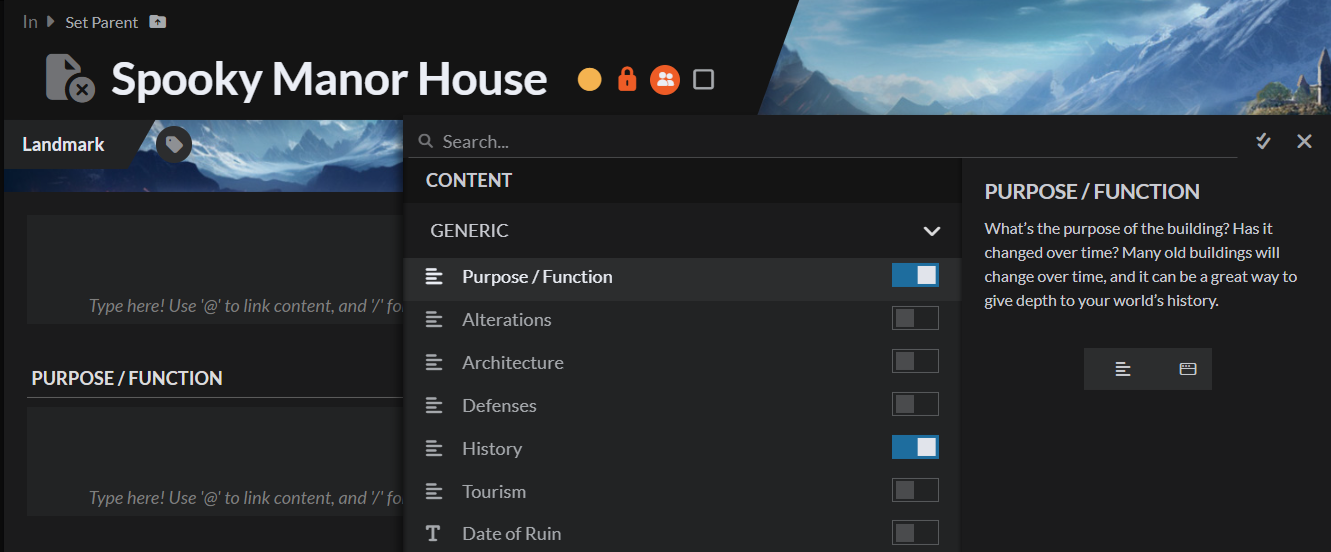Click the double checkmark icon

(x=1263, y=141)
